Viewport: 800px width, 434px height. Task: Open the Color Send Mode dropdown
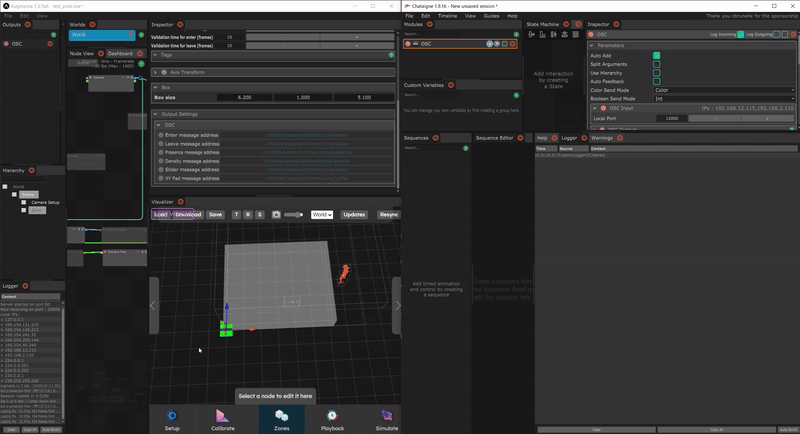click(x=722, y=90)
